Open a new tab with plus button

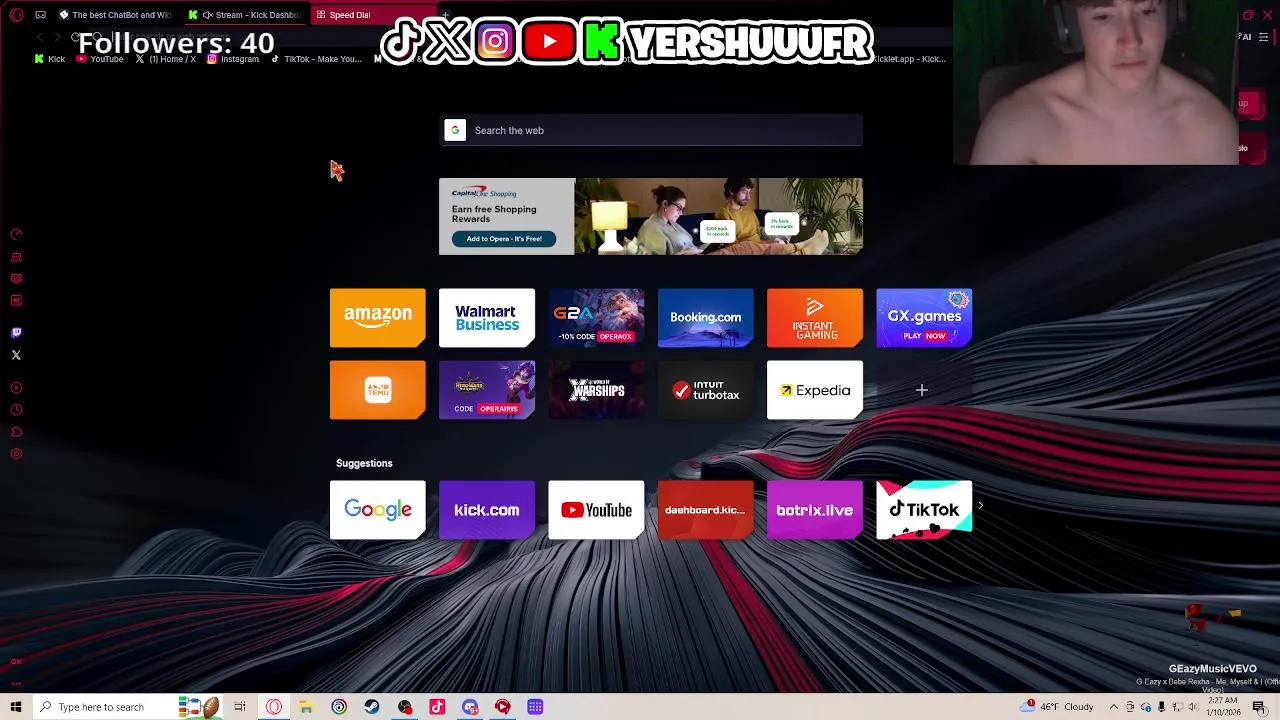[x=447, y=15]
